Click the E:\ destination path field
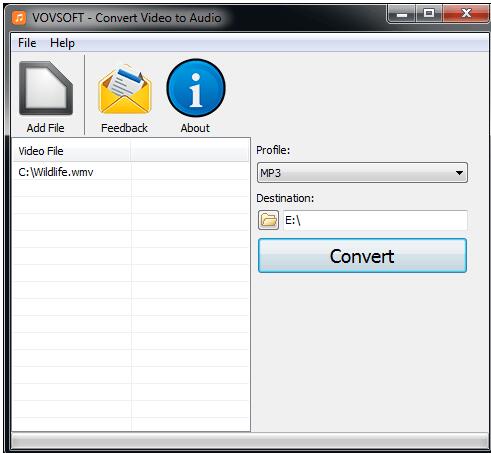Viewport: 491px width, 453px height. tap(375, 220)
